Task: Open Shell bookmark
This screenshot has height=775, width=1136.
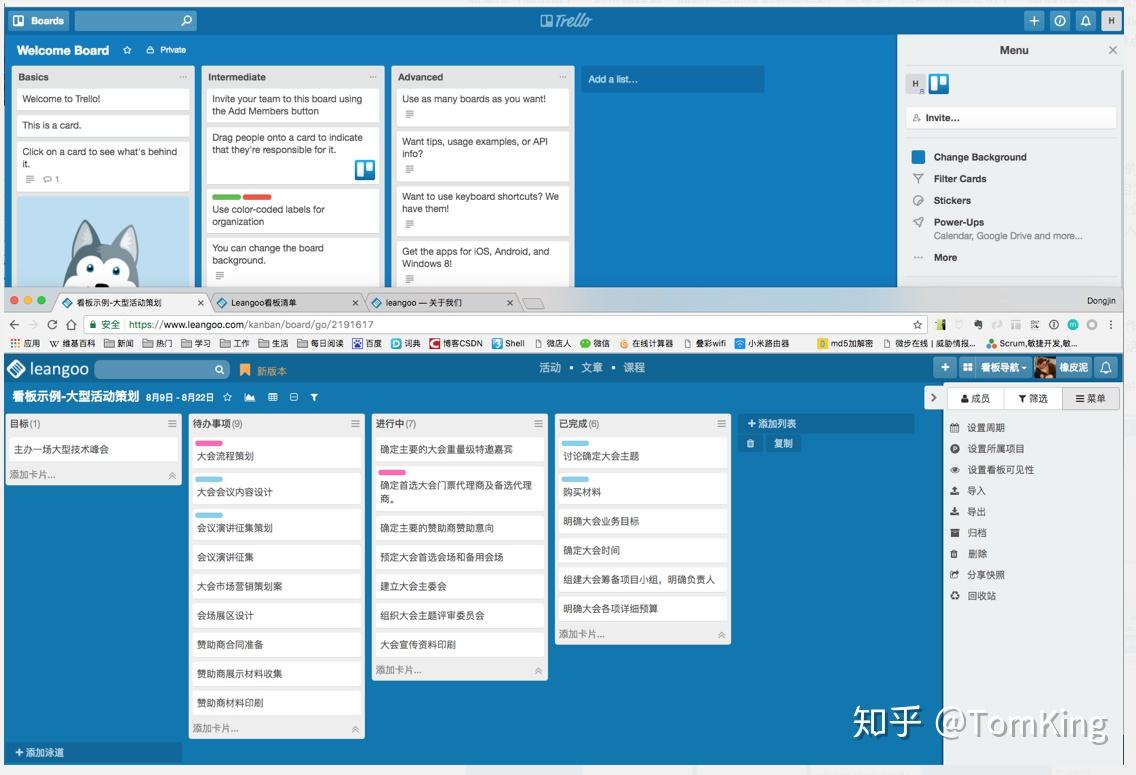Action: pyautogui.click(x=508, y=343)
